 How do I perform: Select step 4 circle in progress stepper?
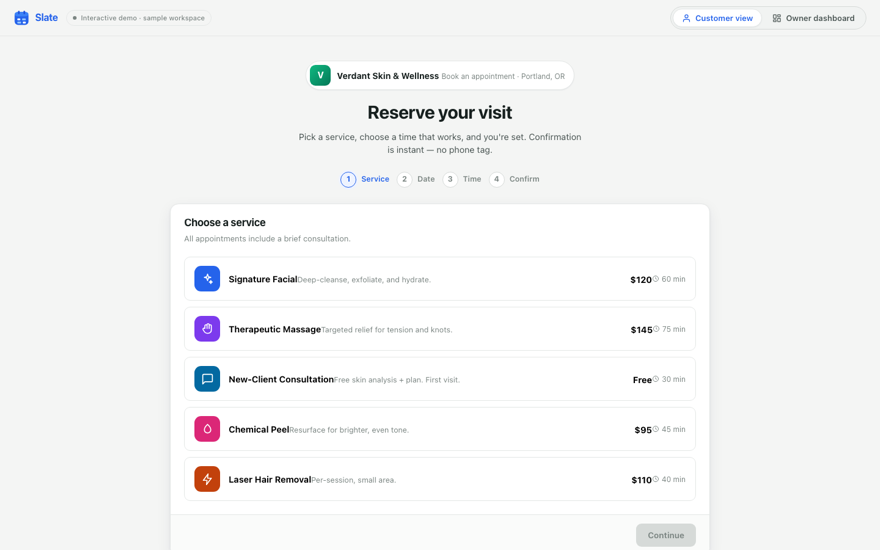tap(496, 179)
